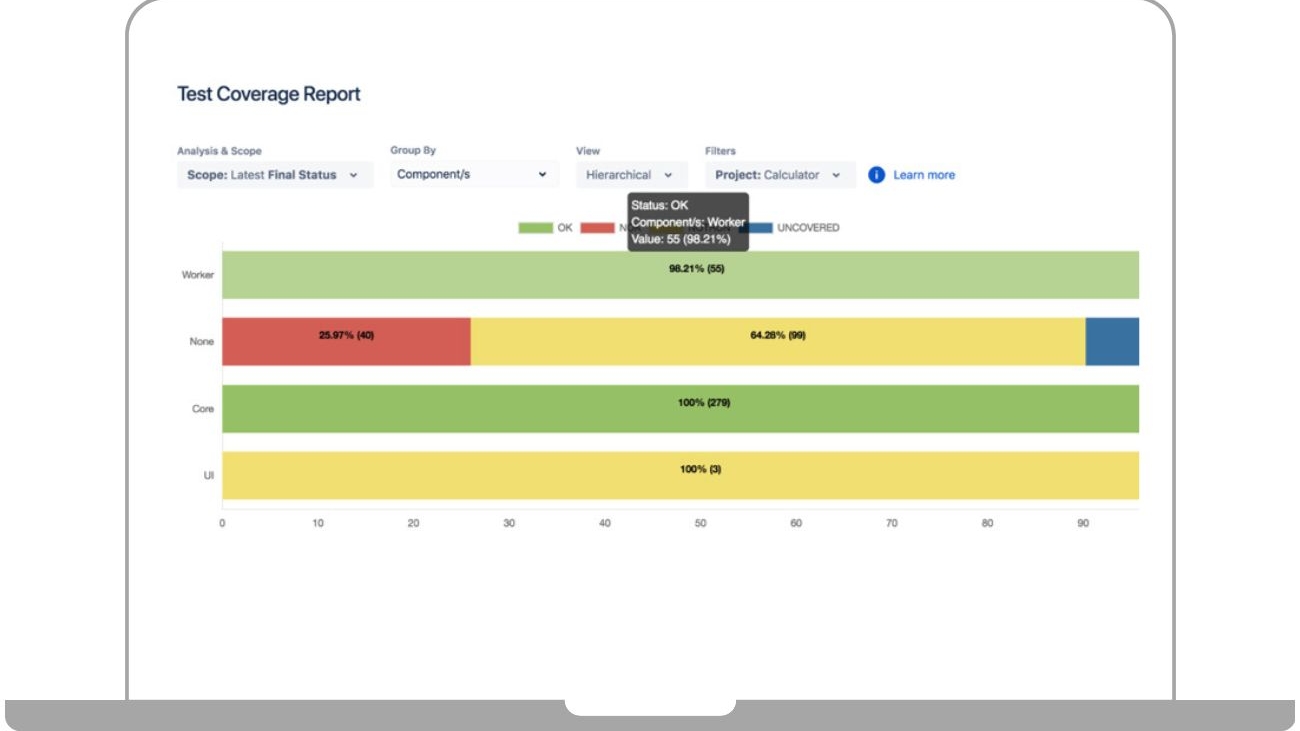This screenshot has width=1300, height=731.
Task: Toggle the OK legend text label
Action: [565, 228]
